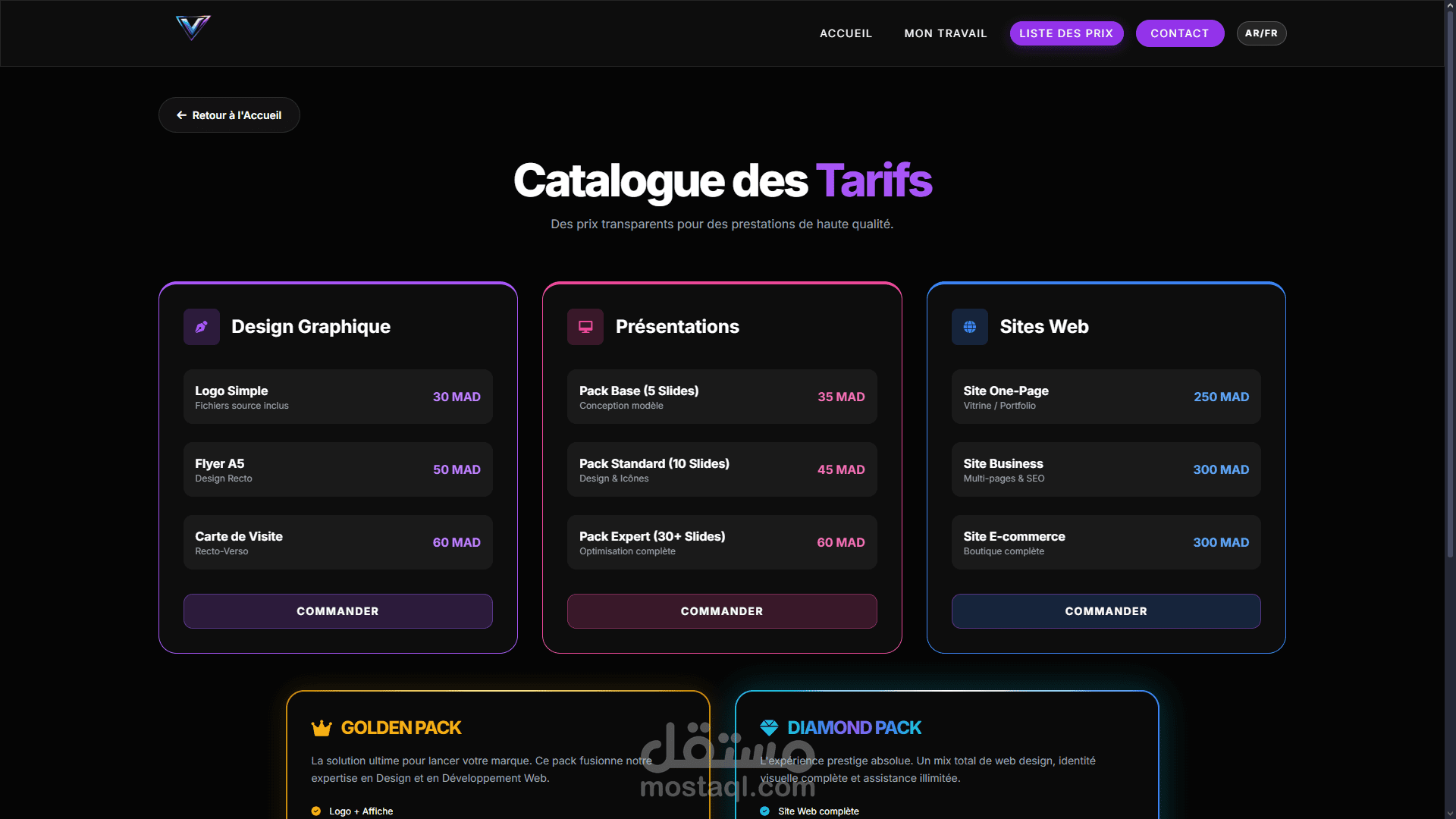Click the Golden Pack crown icon

pyautogui.click(x=322, y=728)
